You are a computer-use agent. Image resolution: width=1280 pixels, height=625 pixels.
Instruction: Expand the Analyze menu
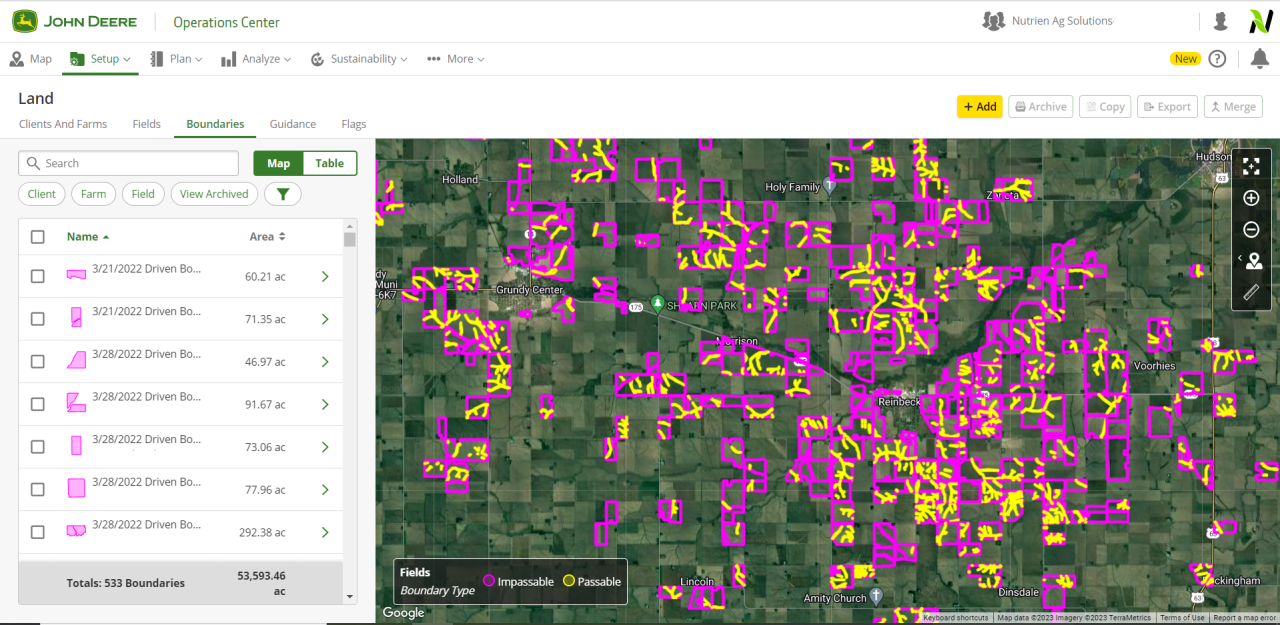[x=257, y=59]
